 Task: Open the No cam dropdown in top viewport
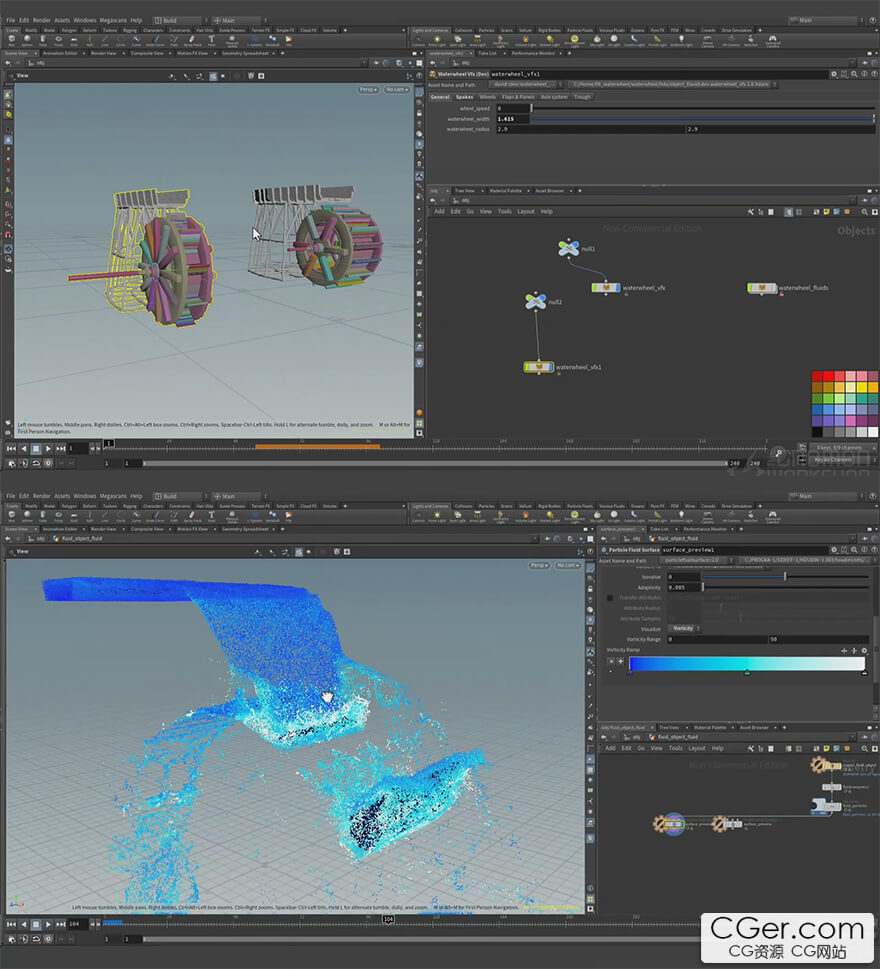(396, 90)
